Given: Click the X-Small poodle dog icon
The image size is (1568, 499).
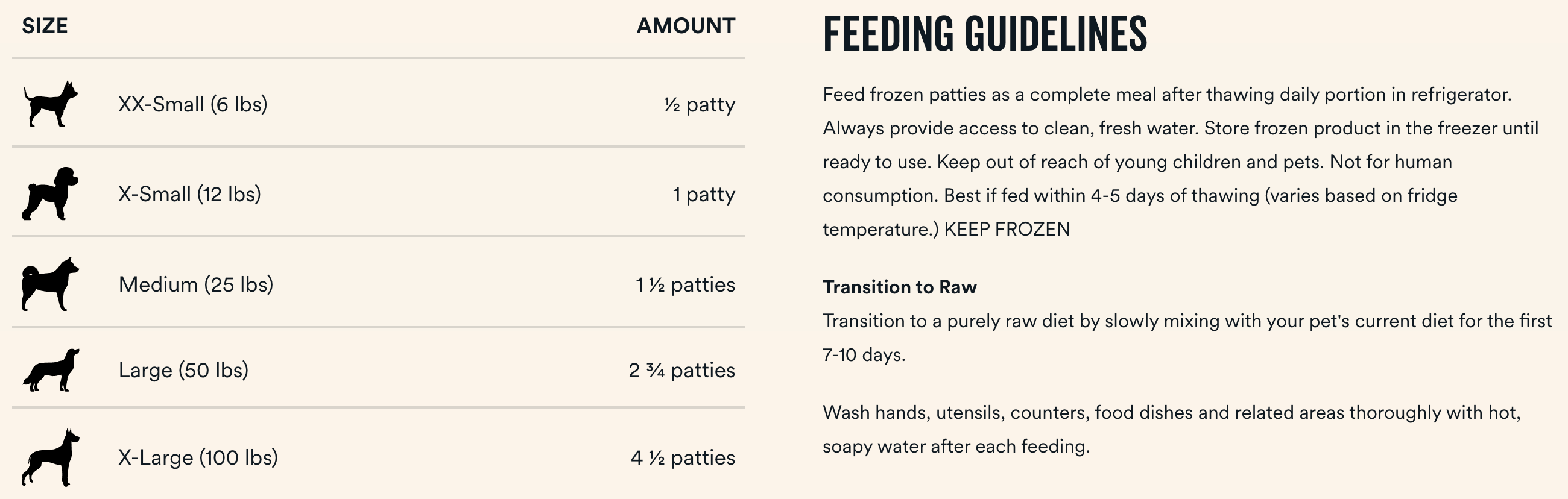Looking at the screenshot, I should pyautogui.click(x=51, y=193).
